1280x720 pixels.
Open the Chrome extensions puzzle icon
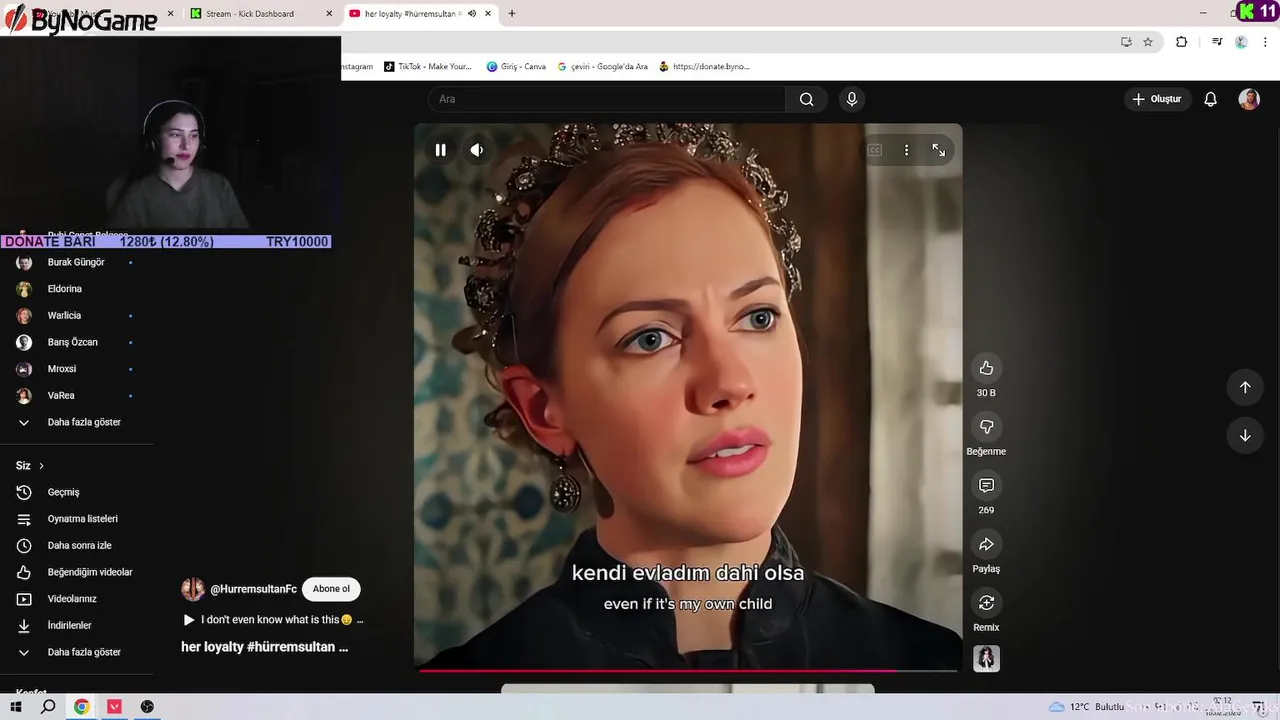(x=1181, y=42)
